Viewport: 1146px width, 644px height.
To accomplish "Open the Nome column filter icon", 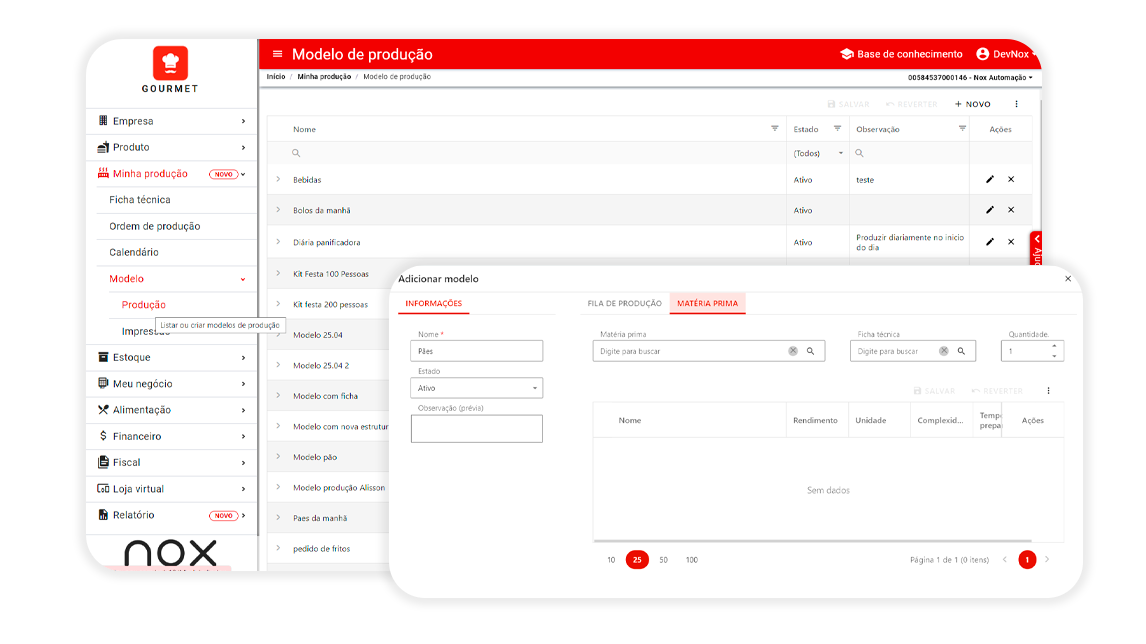I will (775, 129).
